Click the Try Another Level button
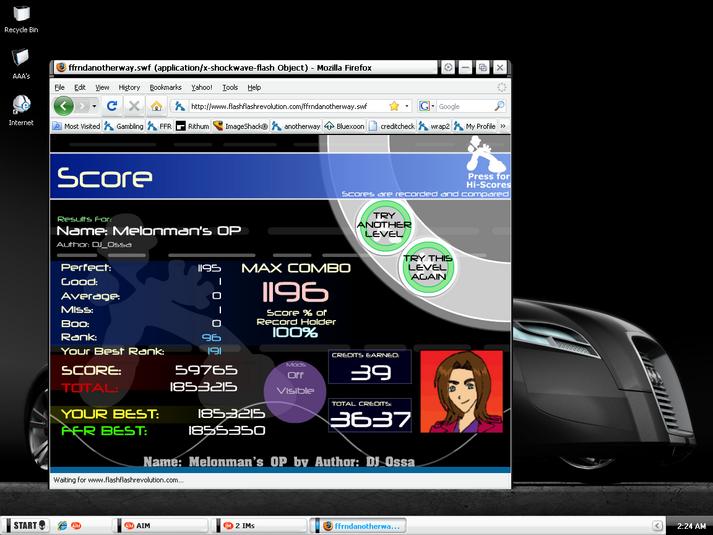This screenshot has width=713, height=535. pos(384,225)
